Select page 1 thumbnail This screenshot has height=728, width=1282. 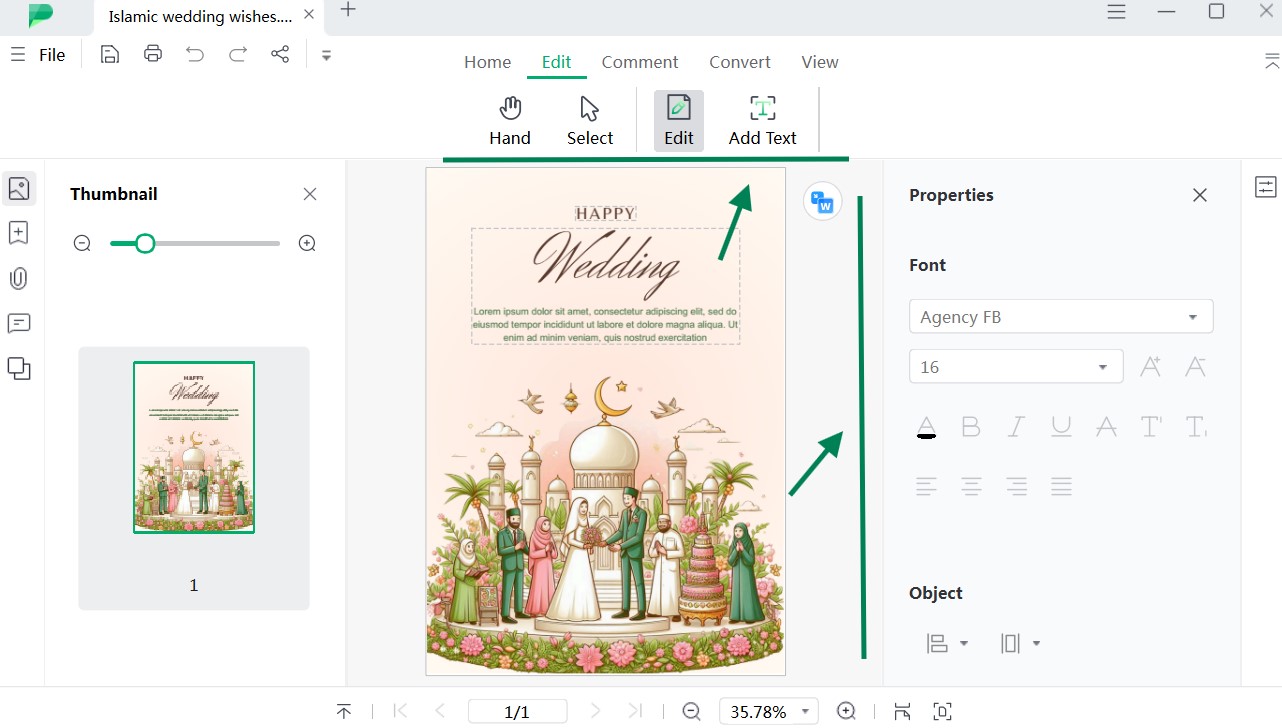194,447
